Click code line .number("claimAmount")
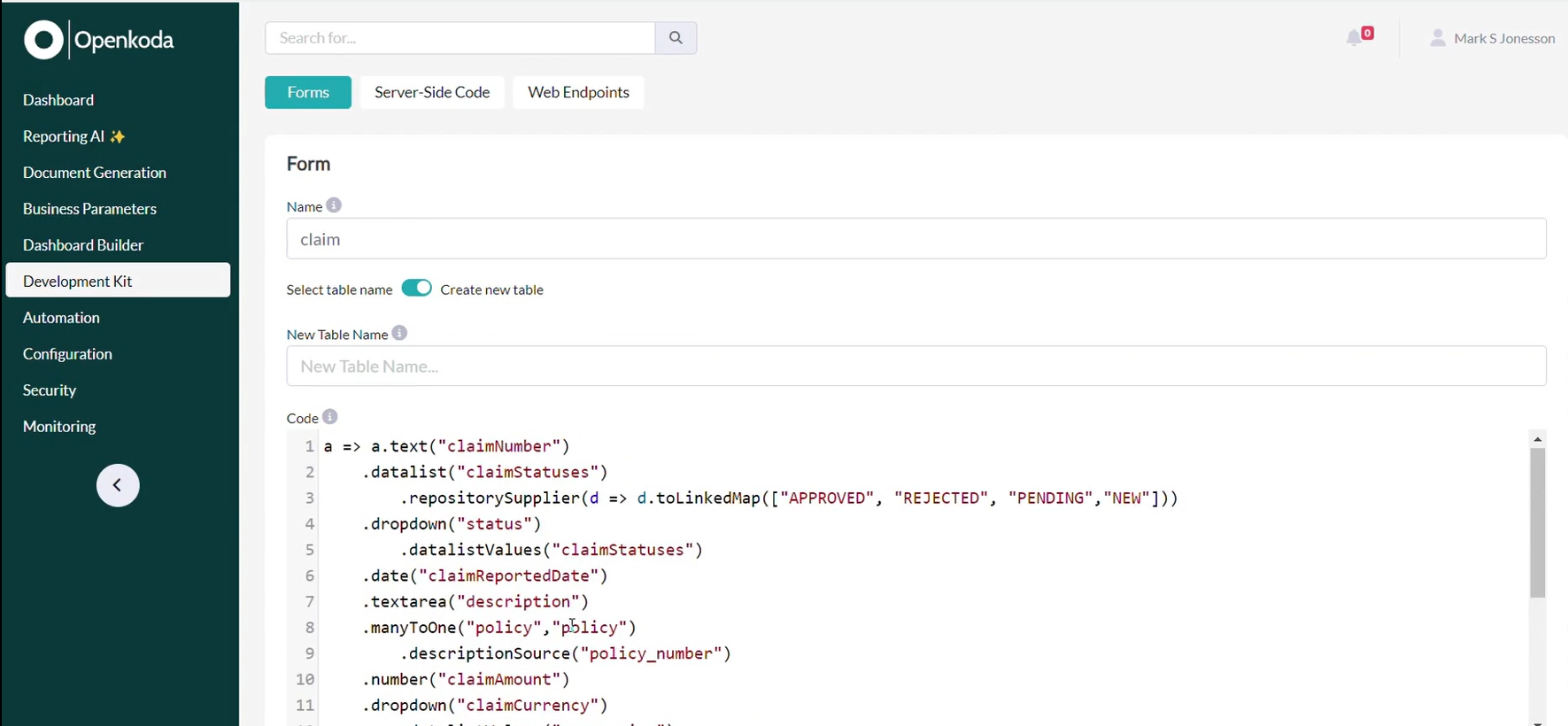Viewport: 1568px width, 726px height. pos(466,679)
